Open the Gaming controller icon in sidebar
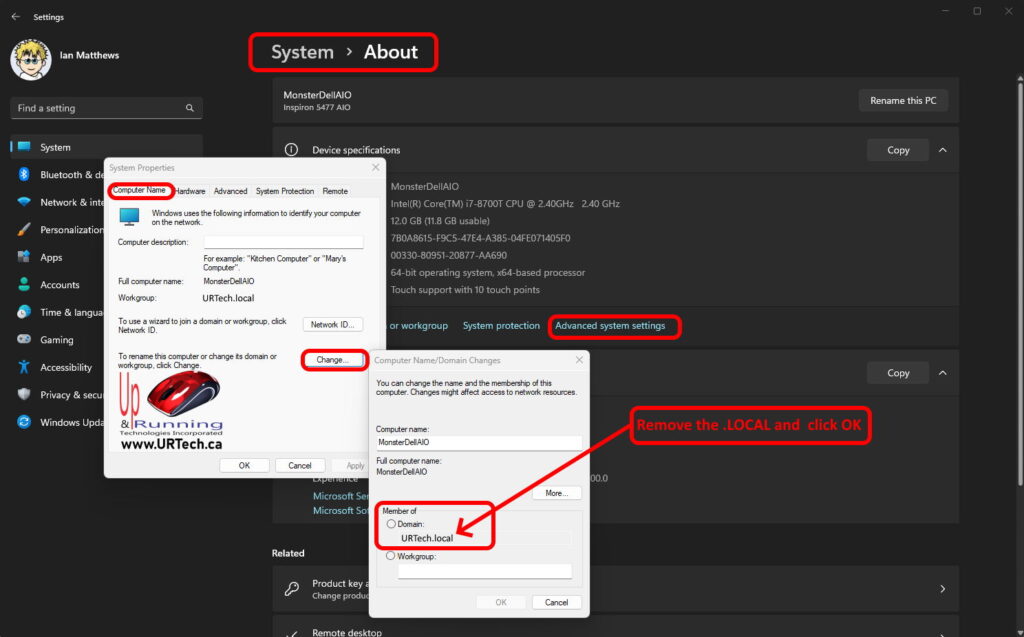Image resolution: width=1024 pixels, height=637 pixels. pyautogui.click(x=24, y=340)
